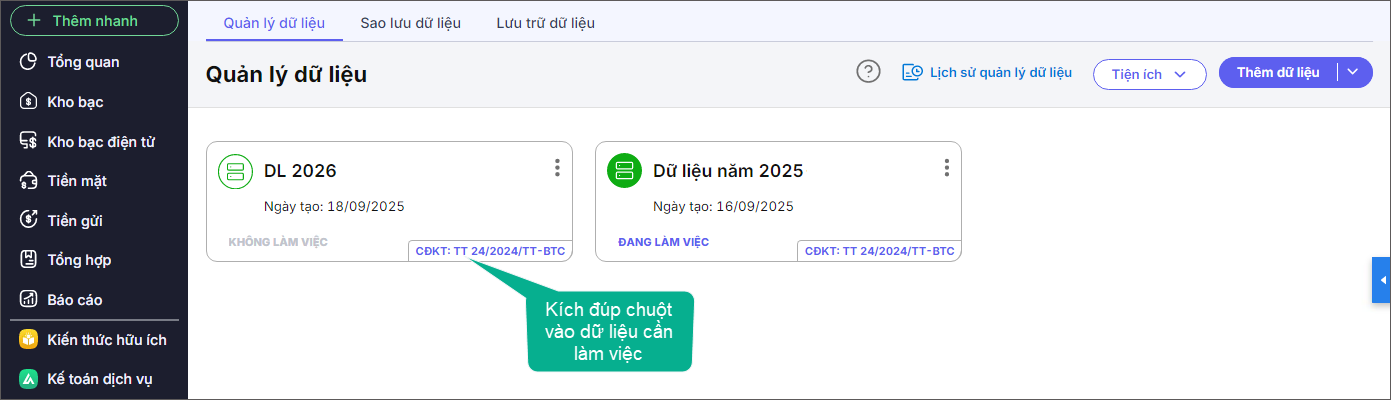Switch to the Lưu trữ dữ liệu tab
The image size is (1391, 400).
[x=546, y=23]
